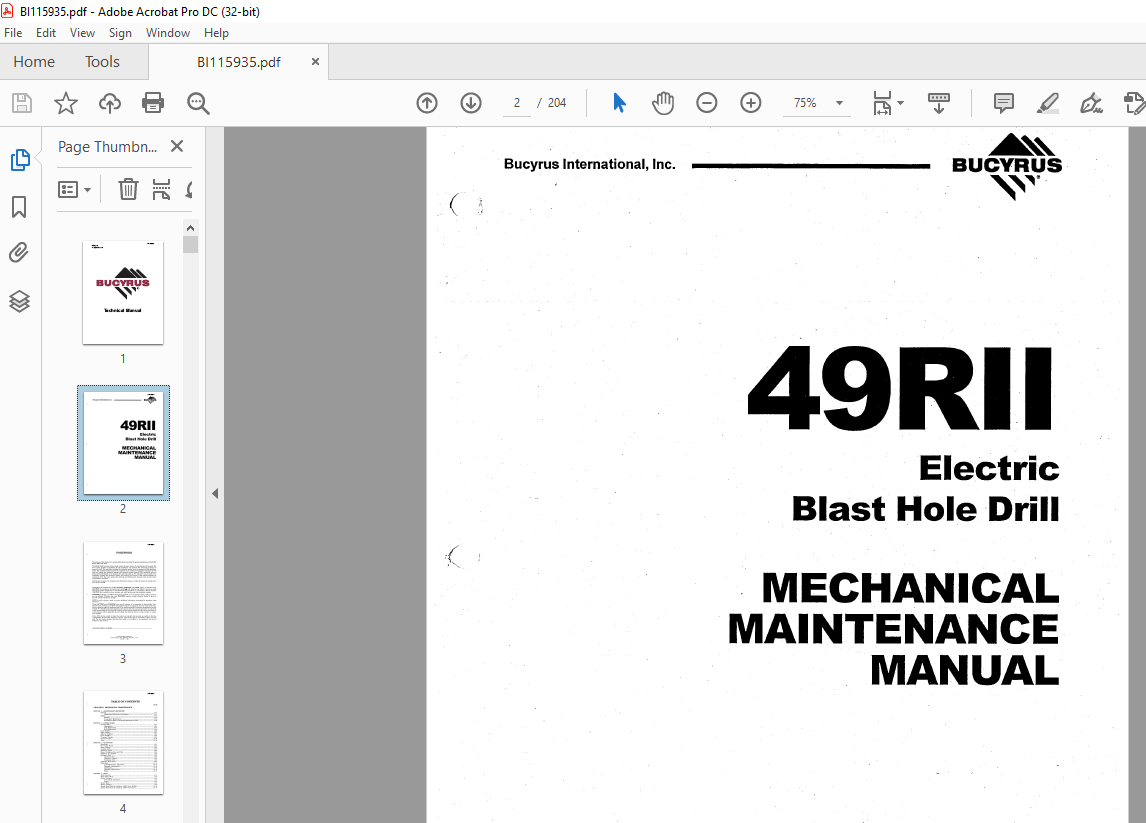Click the page number input field
Viewport: 1146px width, 823px height.
click(x=517, y=103)
